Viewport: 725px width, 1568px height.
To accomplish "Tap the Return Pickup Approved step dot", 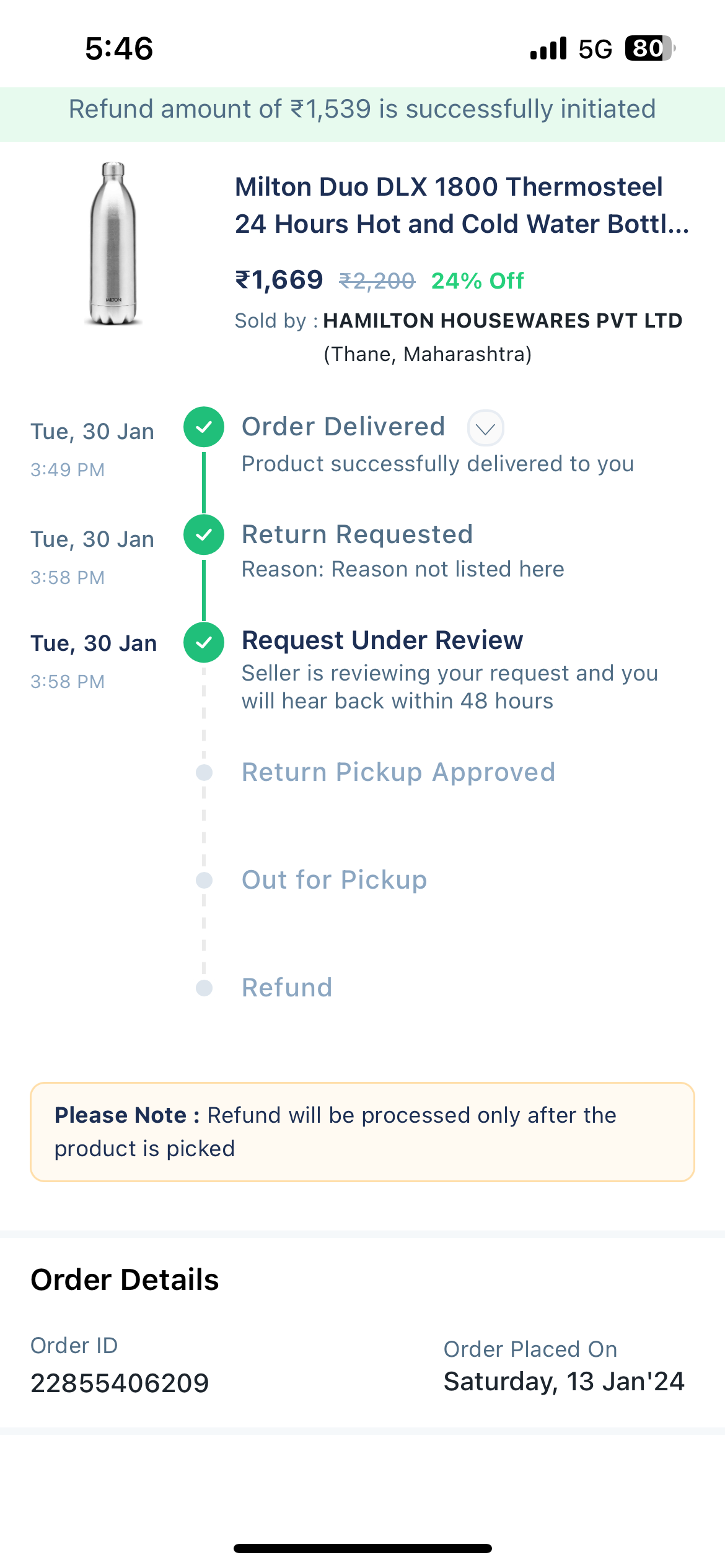I will pyautogui.click(x=204, y=772).
